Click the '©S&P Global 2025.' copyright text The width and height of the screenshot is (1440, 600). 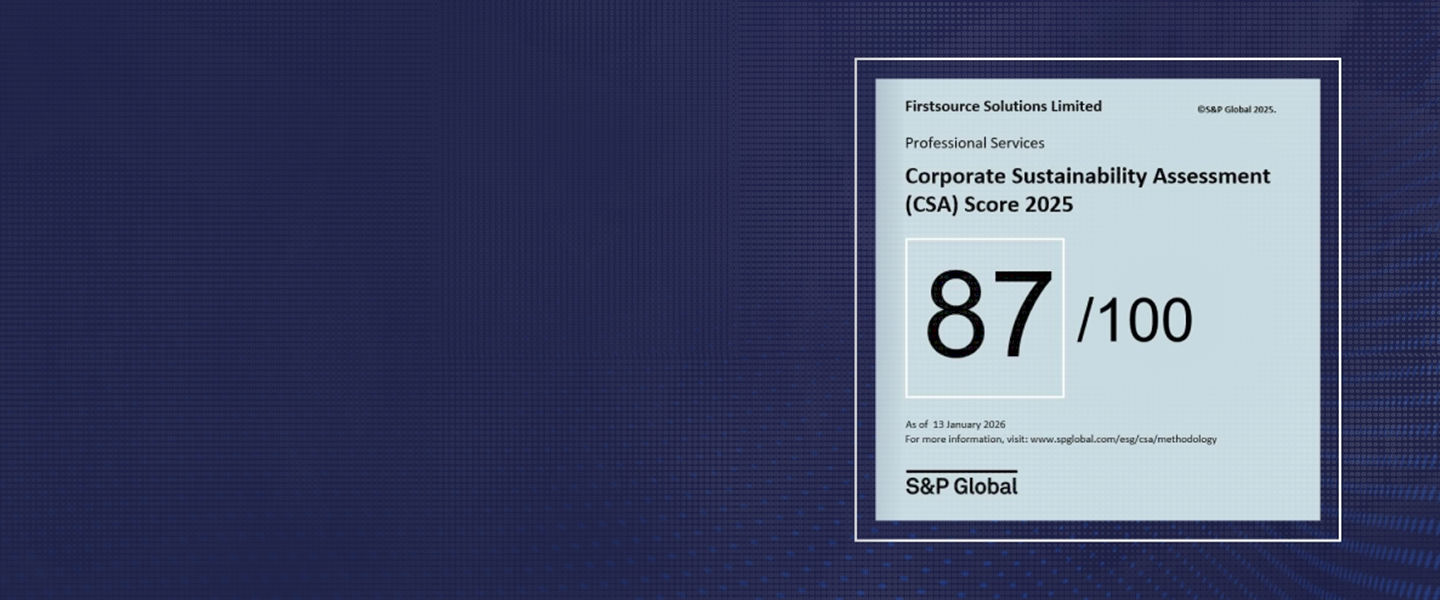pyautogui.click(x=1236, y=110)
